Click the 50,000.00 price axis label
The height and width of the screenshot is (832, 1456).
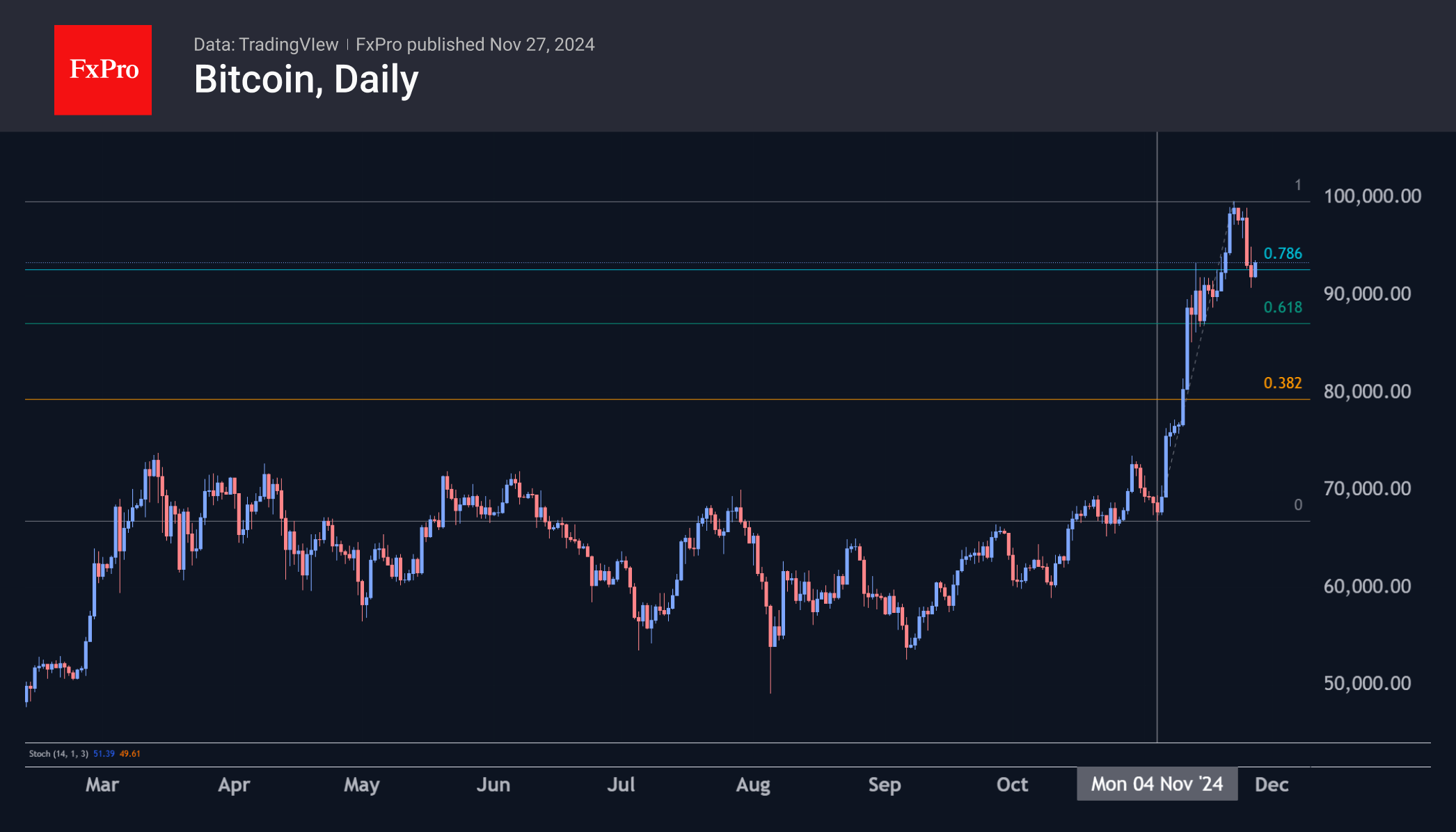pos(1367,683)
